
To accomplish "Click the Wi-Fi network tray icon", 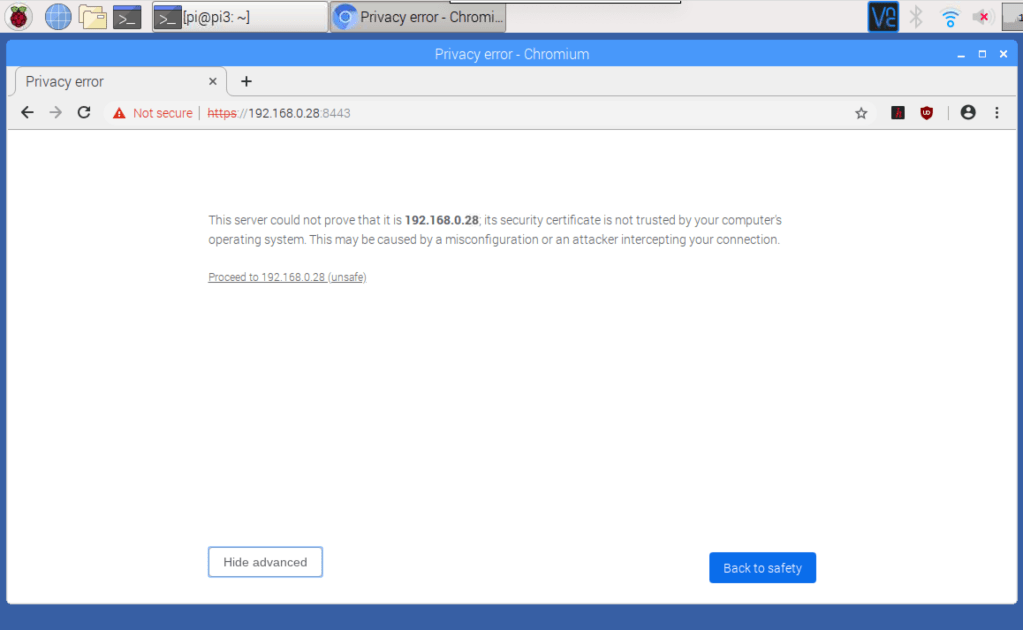I will tap(948, 16).
